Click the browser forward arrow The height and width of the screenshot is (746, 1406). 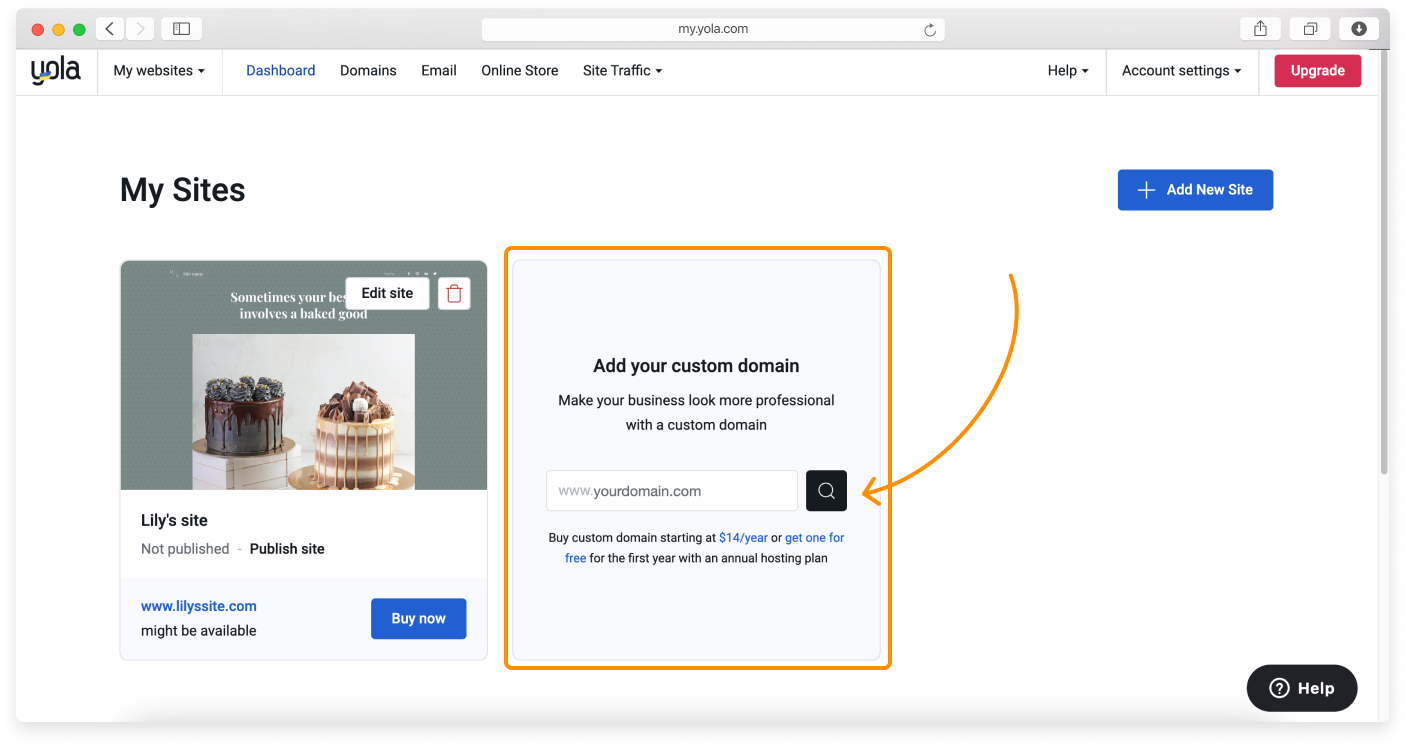click(139, 28)
